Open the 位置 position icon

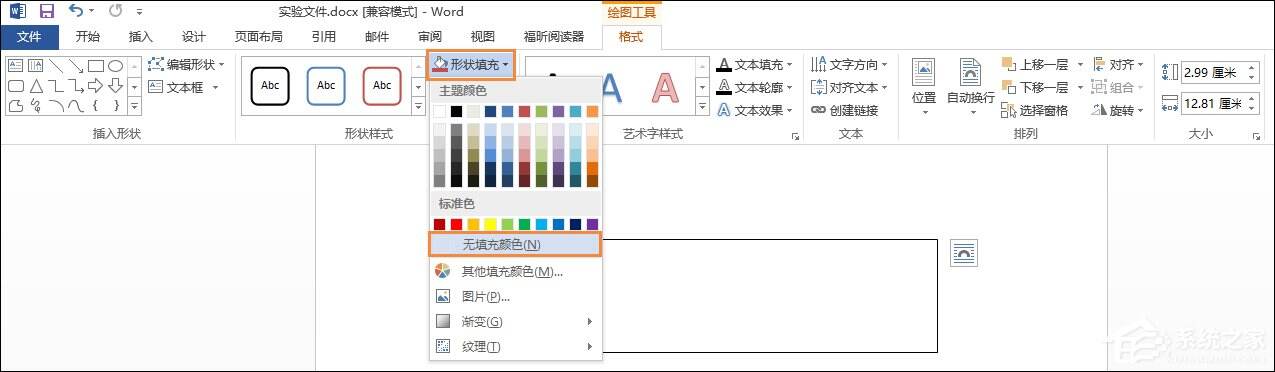coord(924,72)
